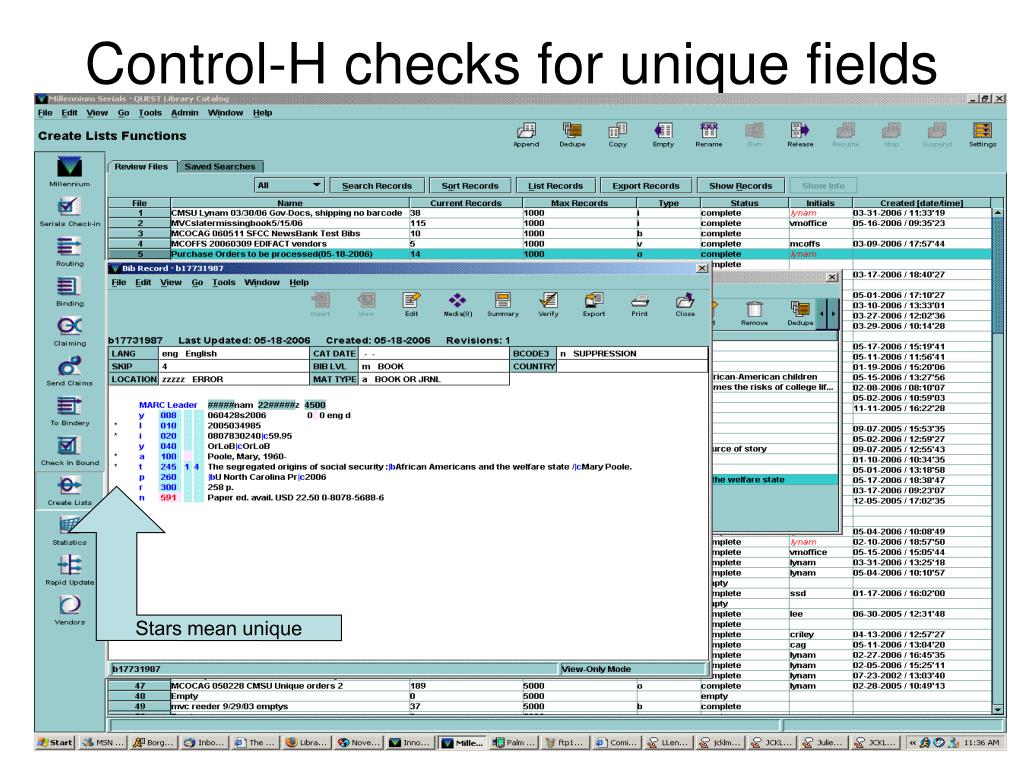Click the Name column header
Screen dimensions: 1024x768
tap(289, 203)
